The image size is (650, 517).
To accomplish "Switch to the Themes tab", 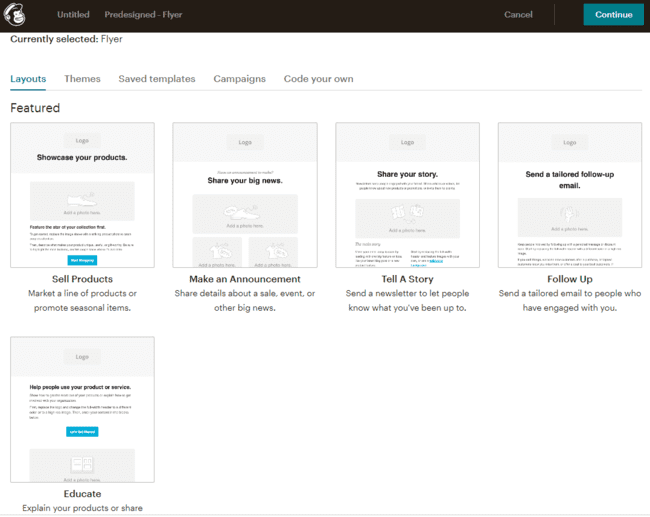I will point(82,79).
